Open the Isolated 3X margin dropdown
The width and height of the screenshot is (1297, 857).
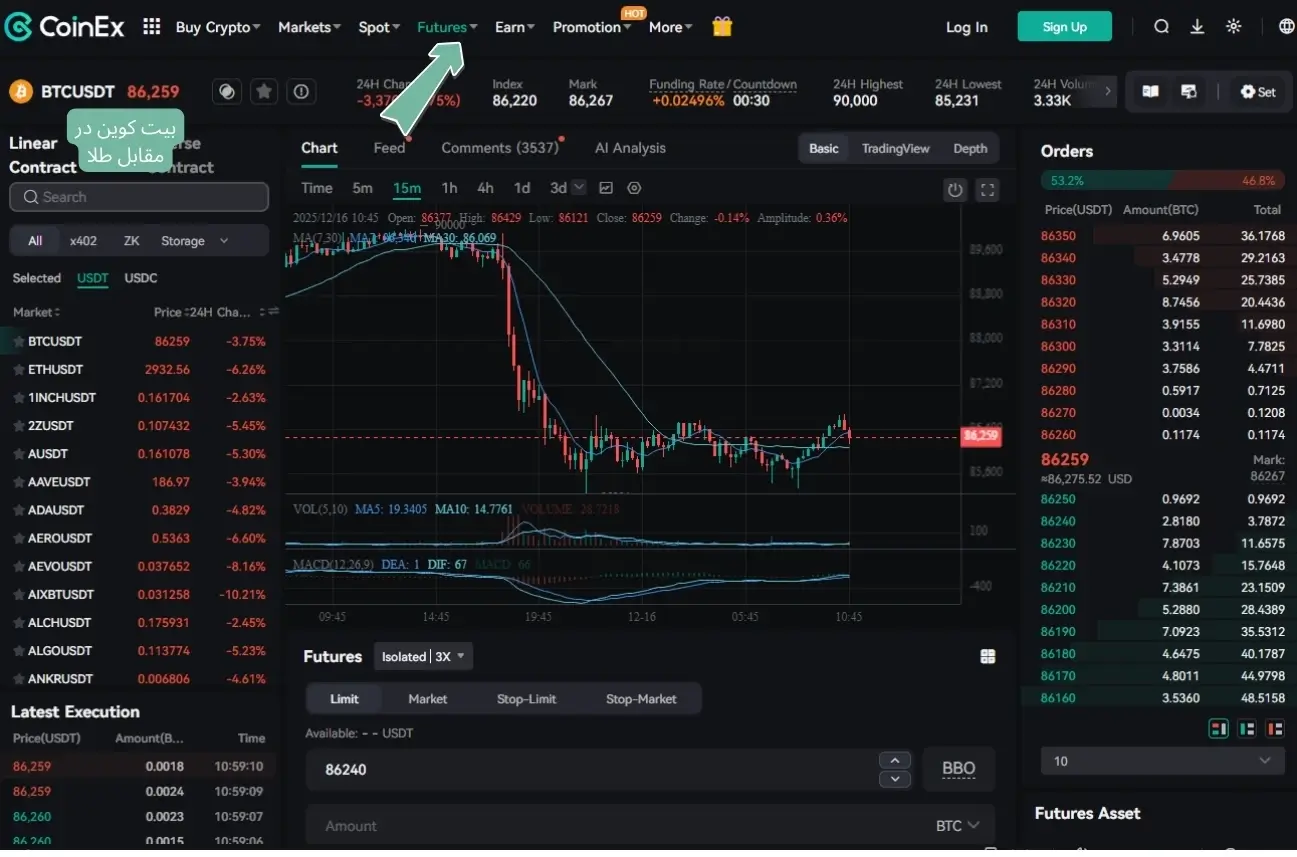pos(423,657)
